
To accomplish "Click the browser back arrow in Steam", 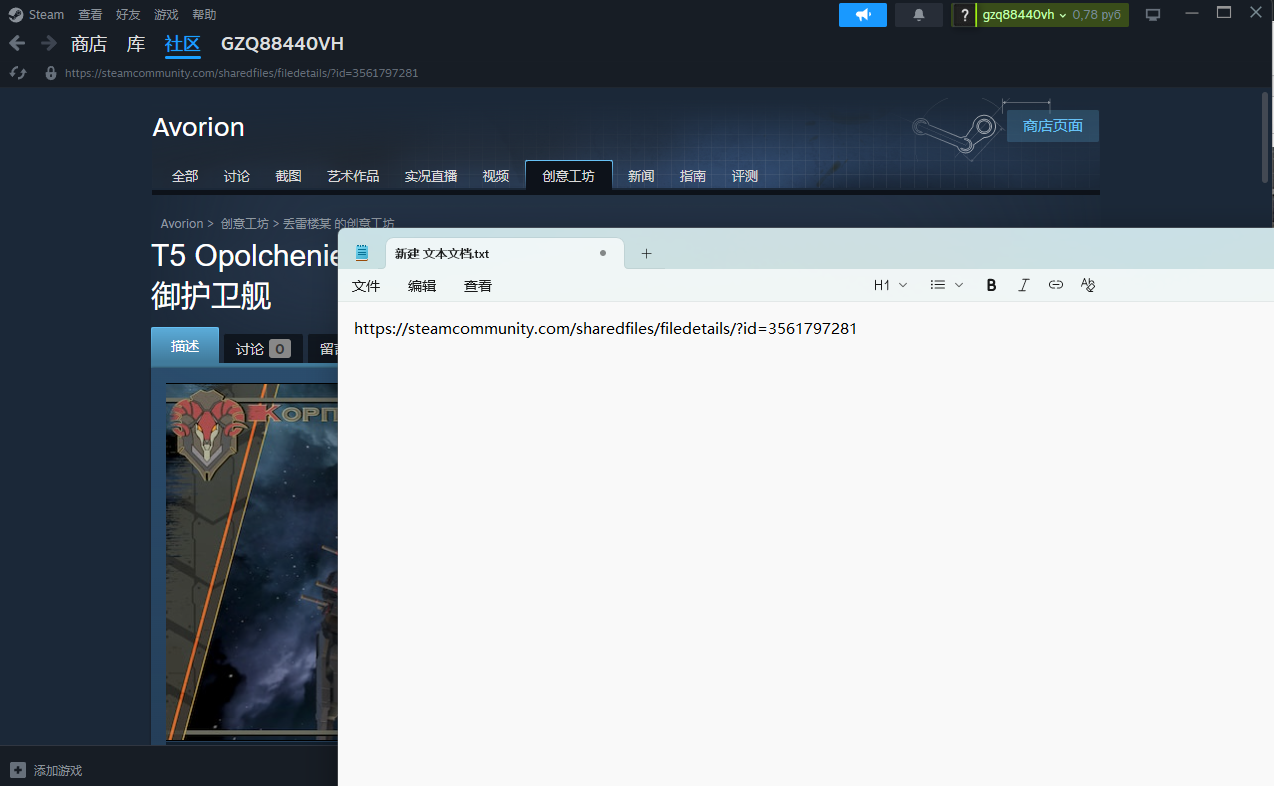I will click(17, 44).
